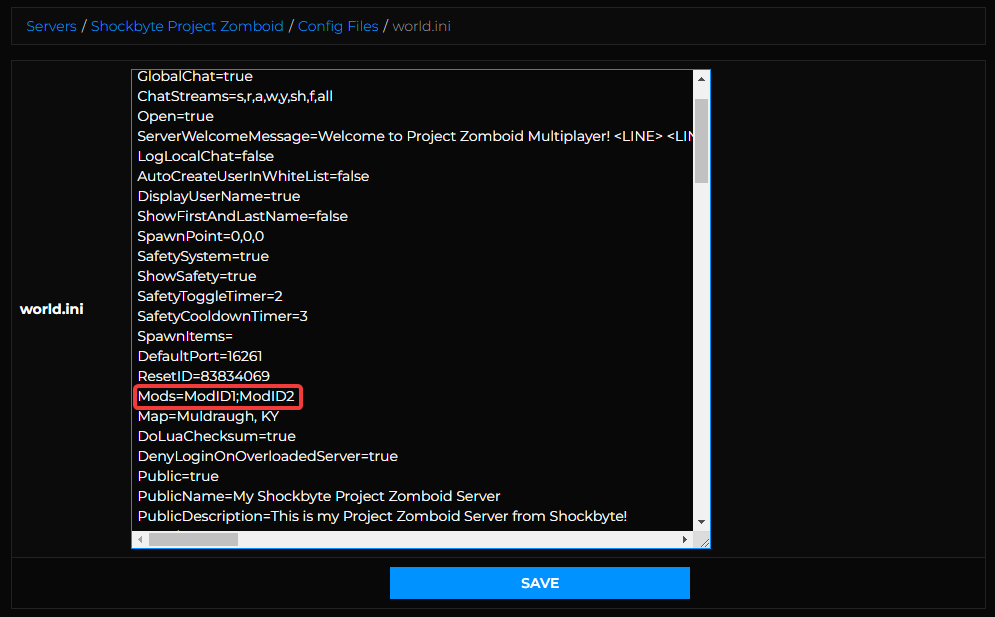
Task: Select the world.ini label beside the editor
Action: click(51, 309)
